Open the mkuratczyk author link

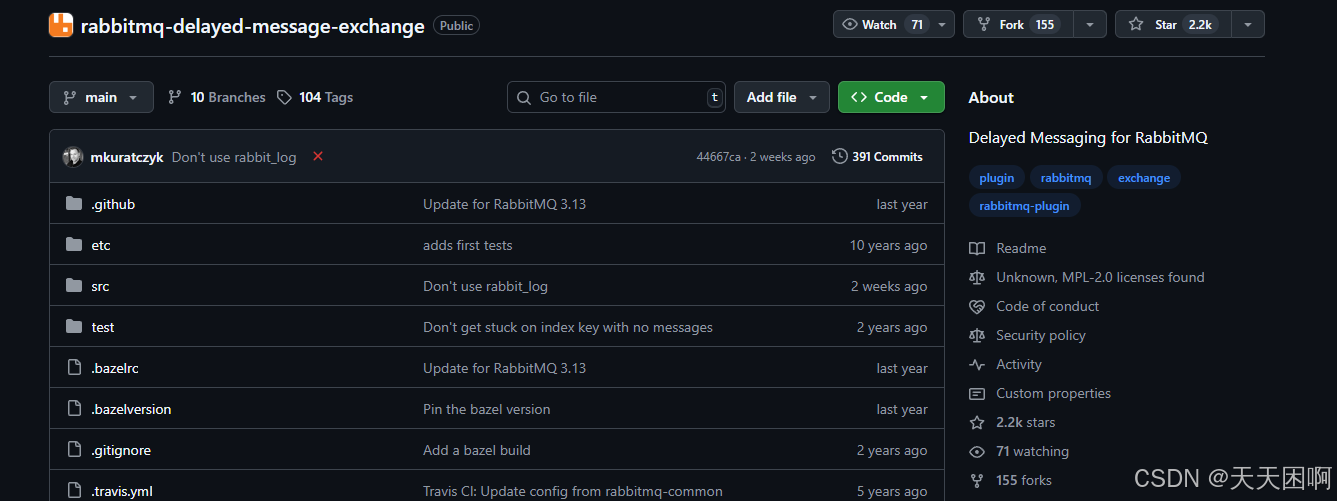(x=127, y=157)
